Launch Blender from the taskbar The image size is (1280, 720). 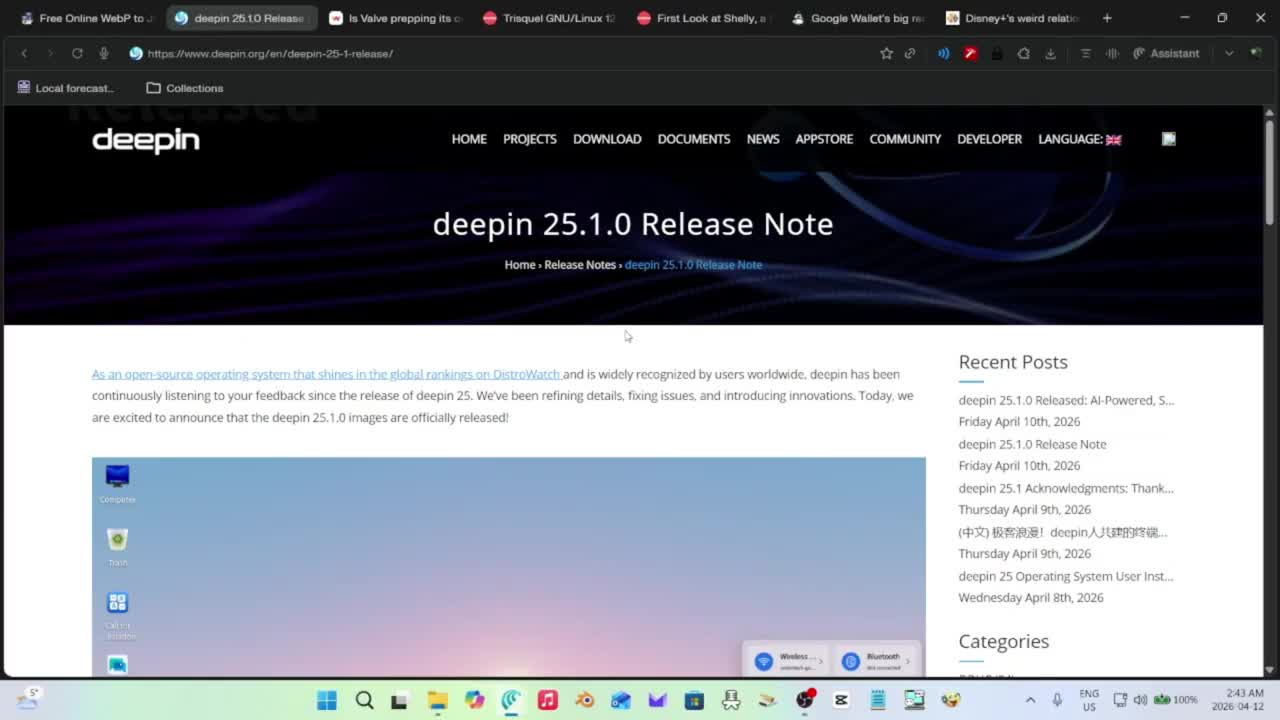[x=582, y=699]
